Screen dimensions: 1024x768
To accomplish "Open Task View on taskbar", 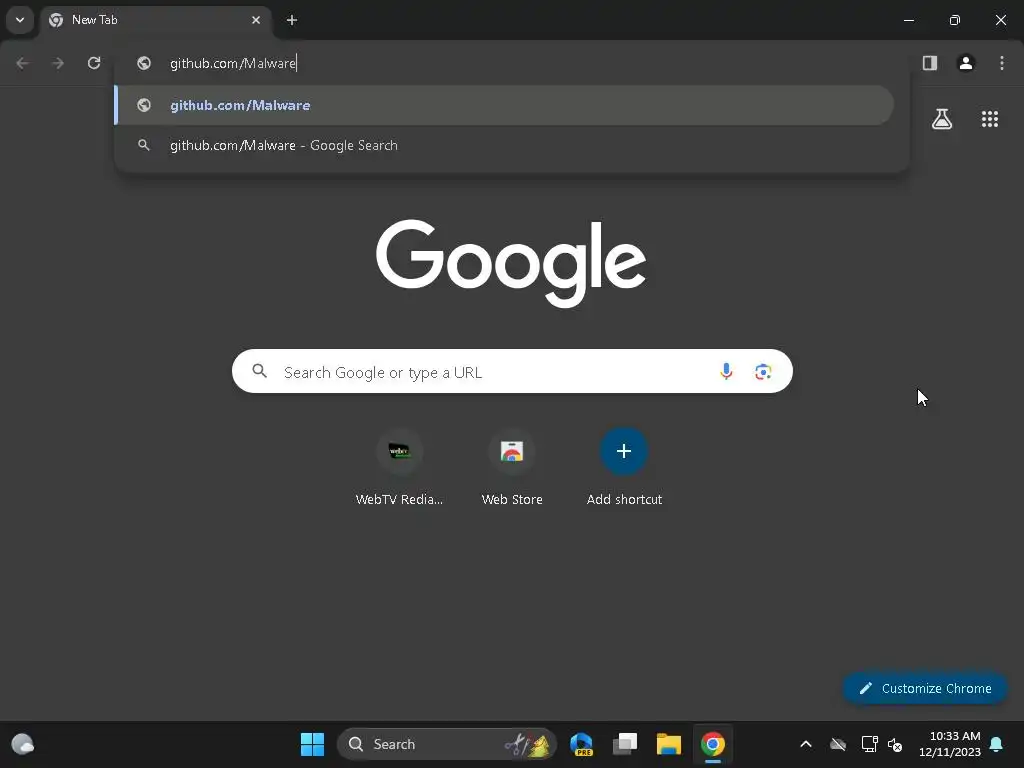I will tap(625, 744).
